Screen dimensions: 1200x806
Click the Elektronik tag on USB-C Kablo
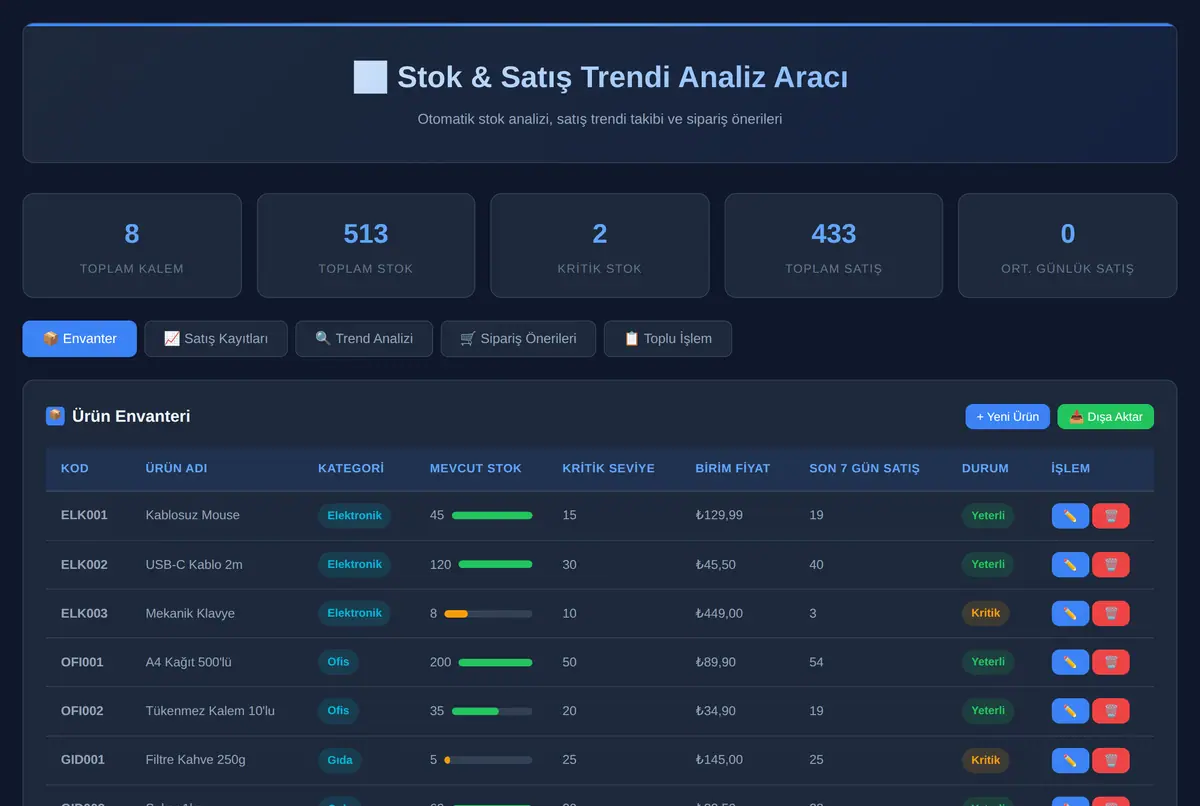(x=354, y=565)
